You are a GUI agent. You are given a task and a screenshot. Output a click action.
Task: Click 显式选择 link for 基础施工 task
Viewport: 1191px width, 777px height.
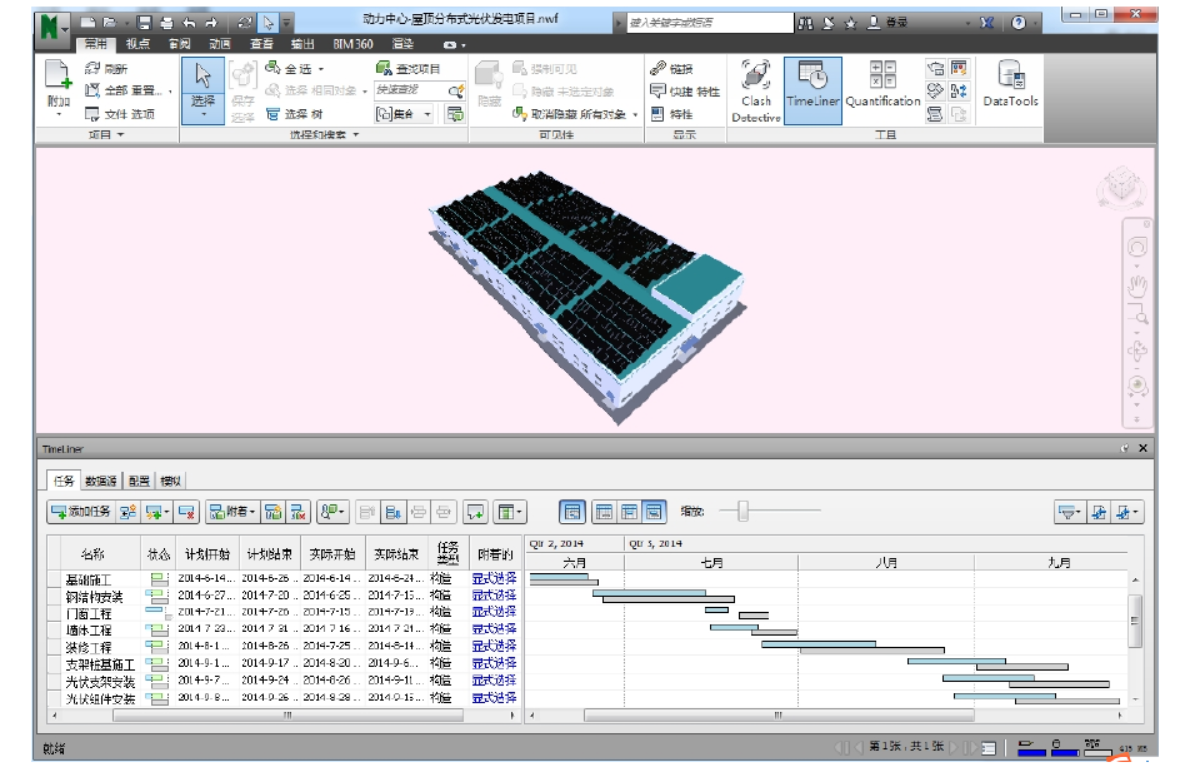[x=494, y=578]
